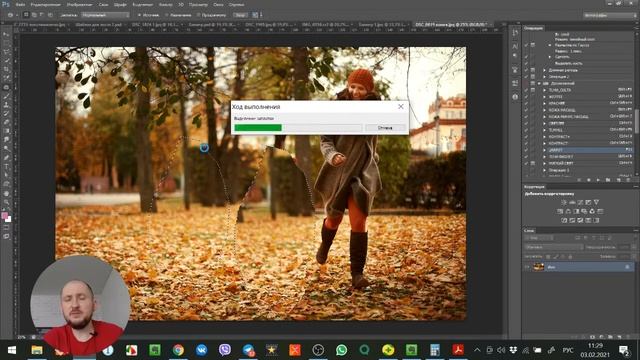Select the Eraser tool
This screenshot has height=360, width=640.
pyautogui.click(x=7, y=122)
